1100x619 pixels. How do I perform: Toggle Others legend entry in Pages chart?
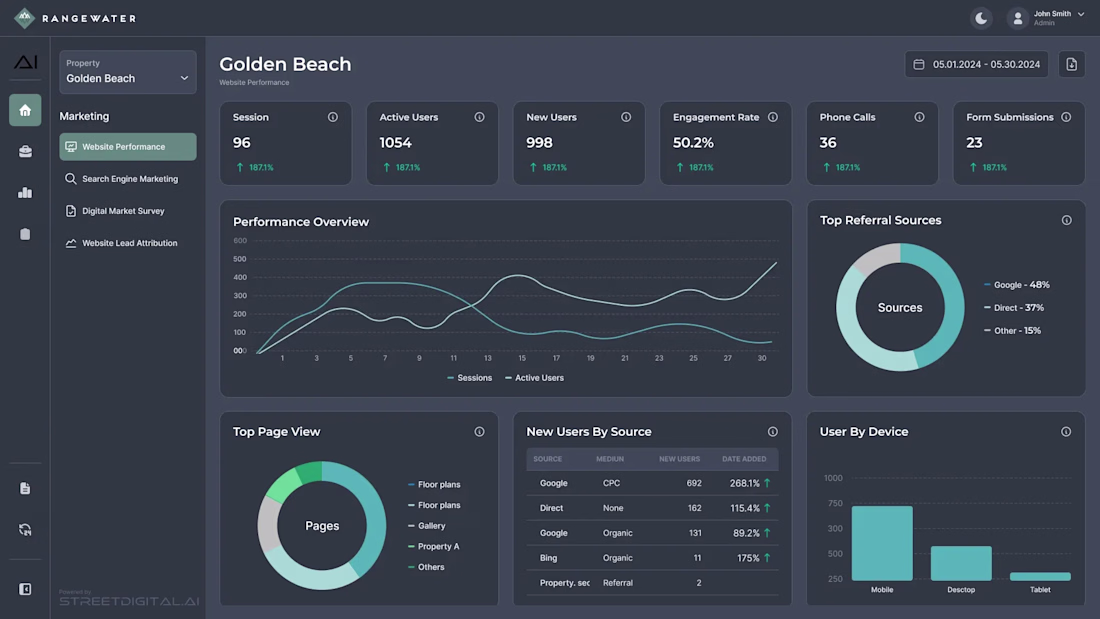coord(426,567)
